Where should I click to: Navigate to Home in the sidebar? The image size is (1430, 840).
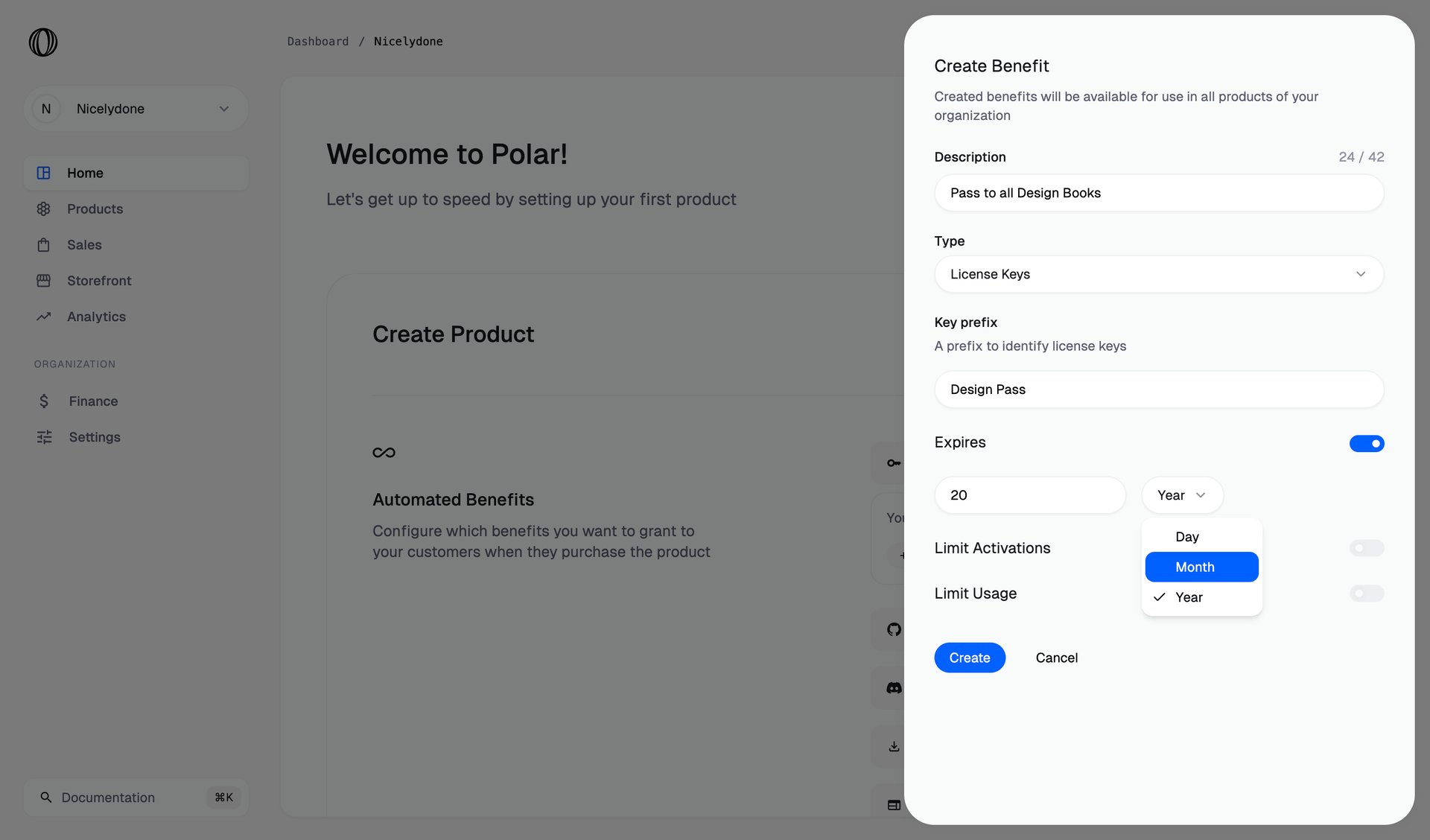click(84, 173)
